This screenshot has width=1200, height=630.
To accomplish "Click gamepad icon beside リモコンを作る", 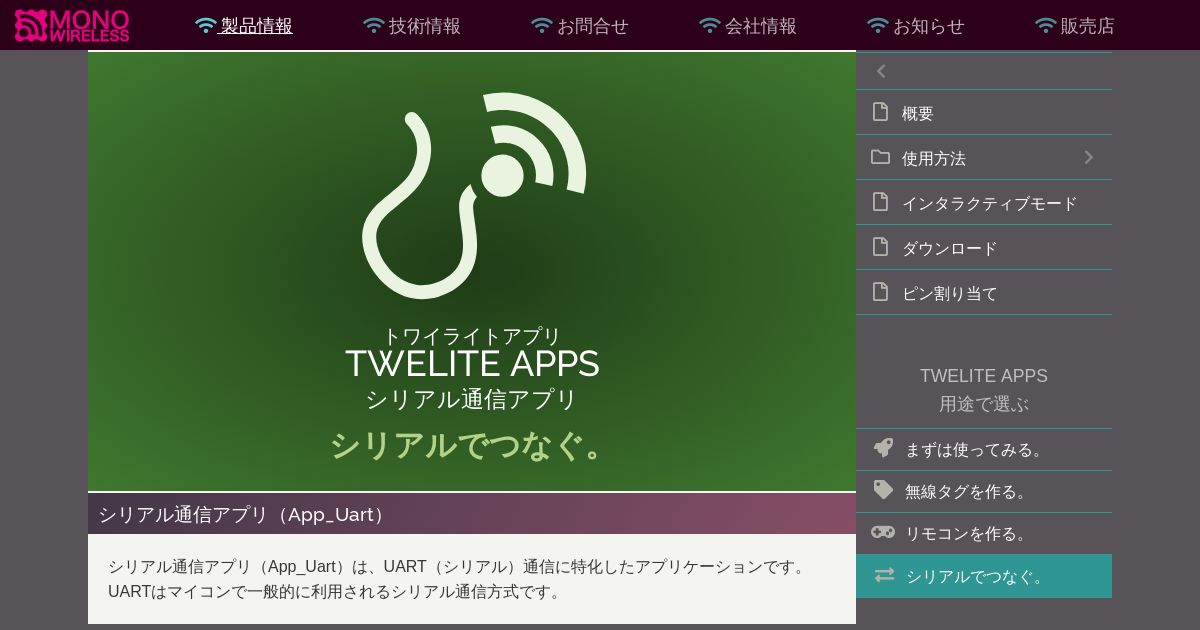I will [883, 532].
